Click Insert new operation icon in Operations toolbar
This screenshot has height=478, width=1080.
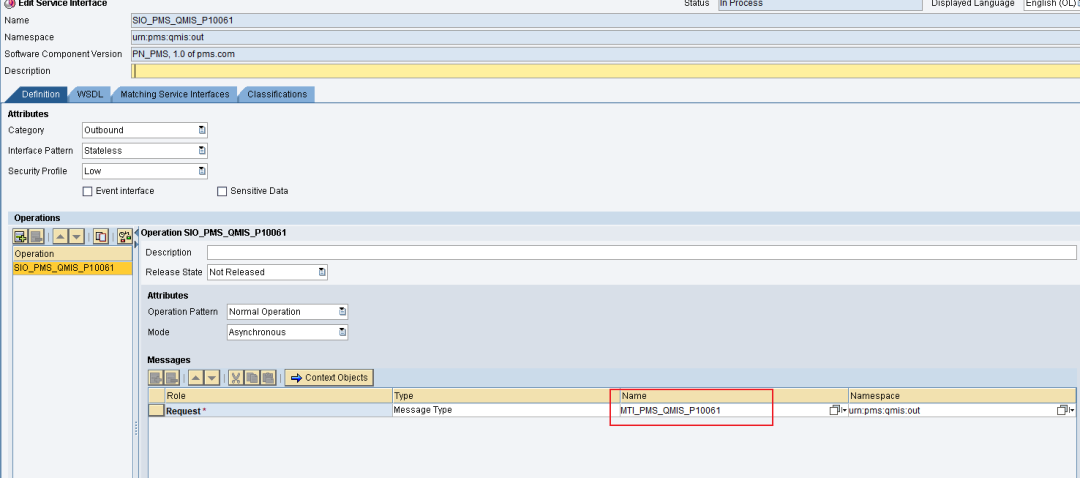point(21,236)
